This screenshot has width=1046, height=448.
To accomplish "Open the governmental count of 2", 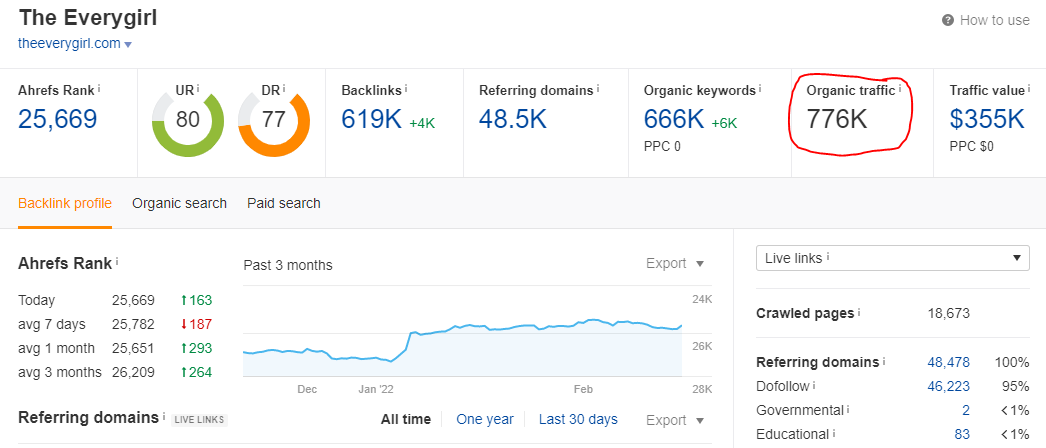I will coord(966,411).
